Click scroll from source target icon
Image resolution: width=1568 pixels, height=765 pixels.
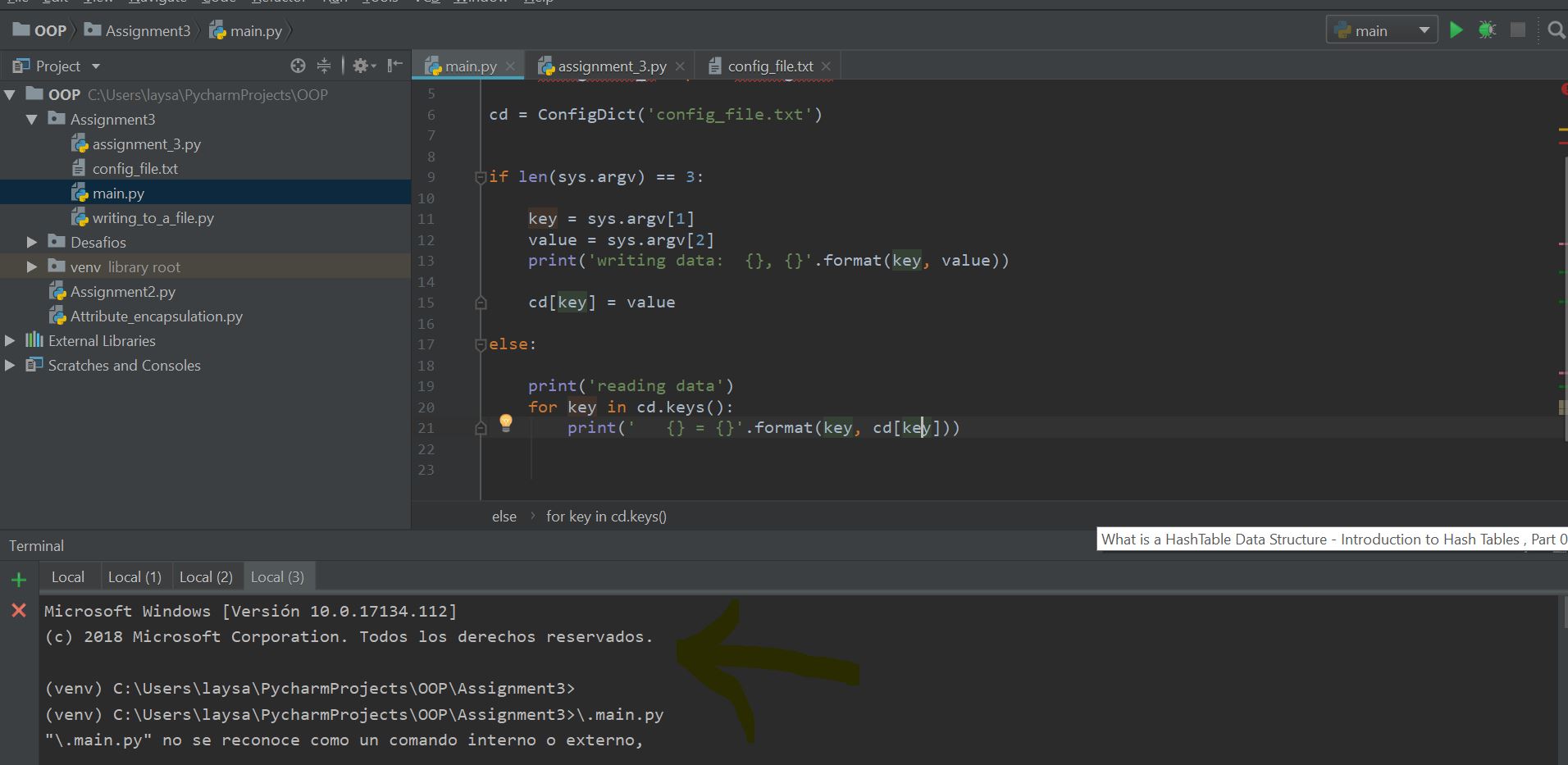pos(298,66)
